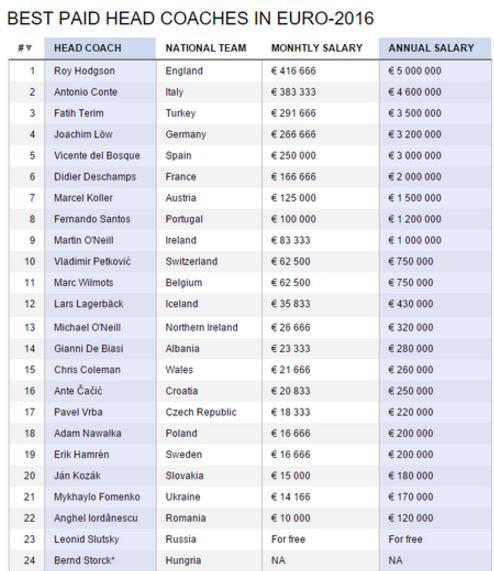
Task: Click Fernando Santos coach entry
Action: (92, 219)
